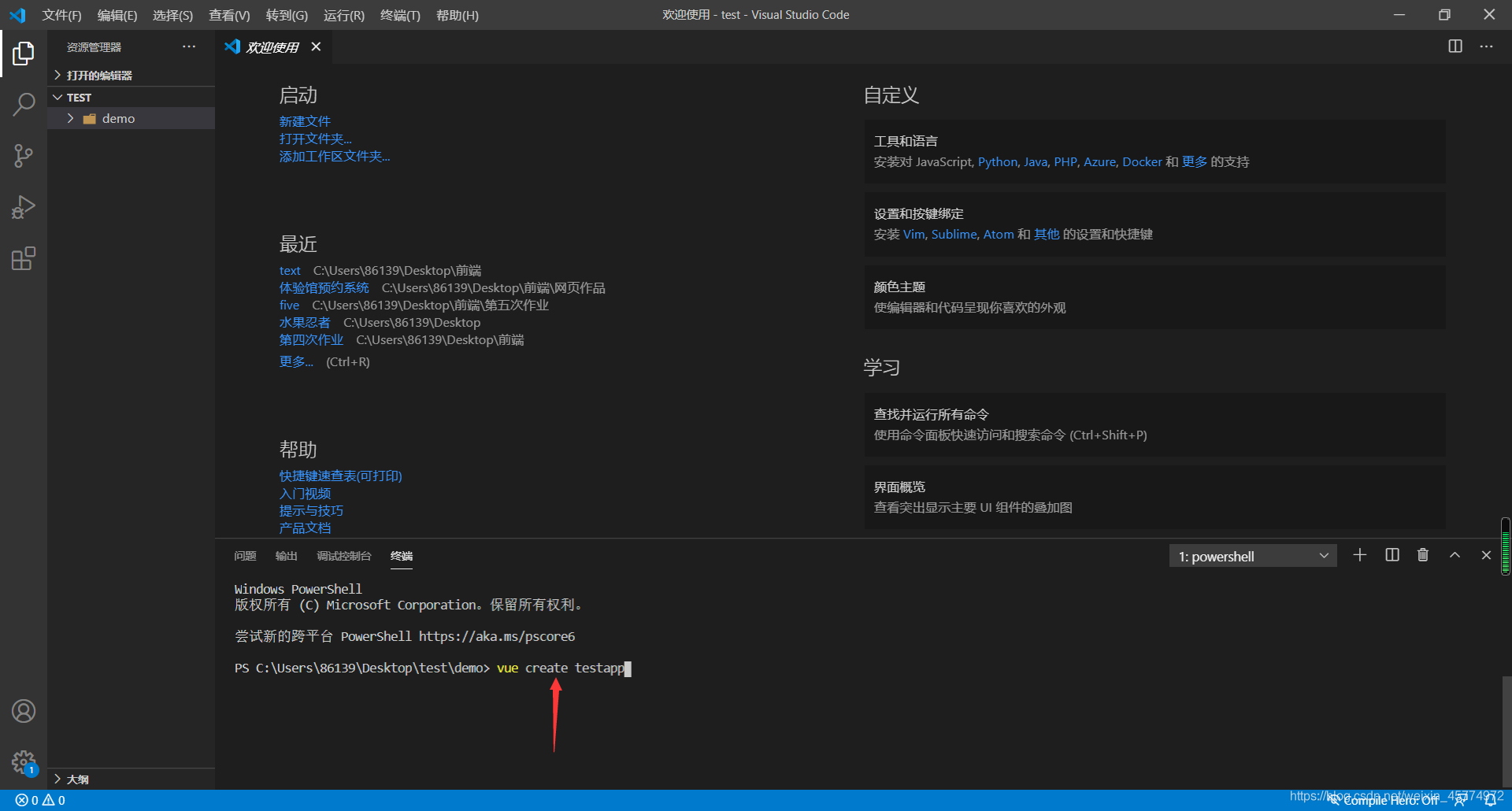
Task: Switch to the 调试控制台 panel tab
Action: click(x=343, y=556)
